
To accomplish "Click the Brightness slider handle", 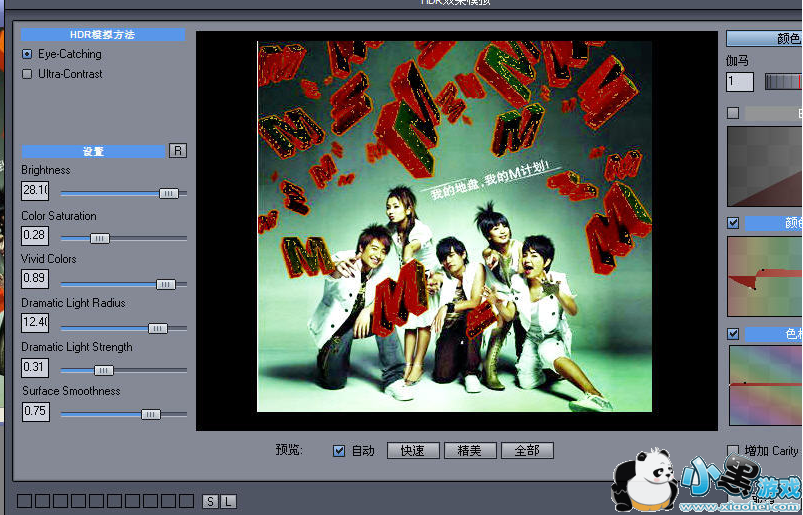I will point(168,193).
